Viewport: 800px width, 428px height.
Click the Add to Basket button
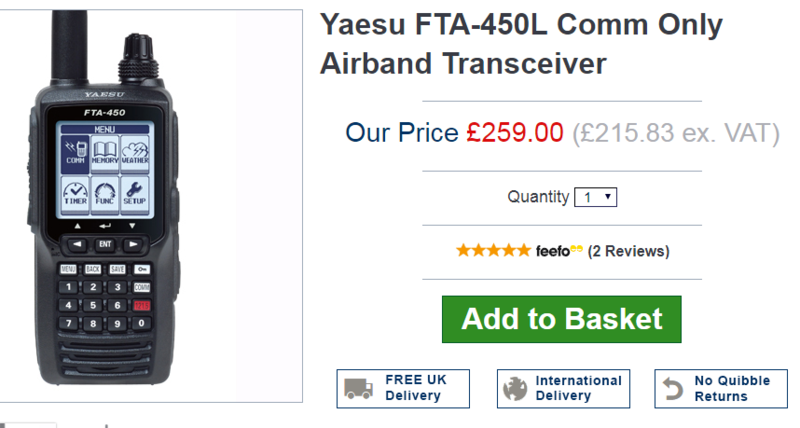(x=561, y=319)
